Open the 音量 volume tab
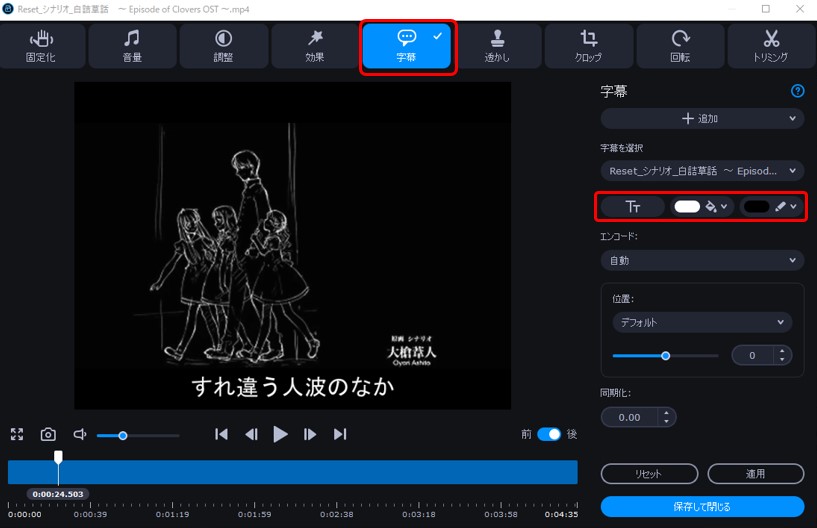817x528 pixels. (132, 46)
